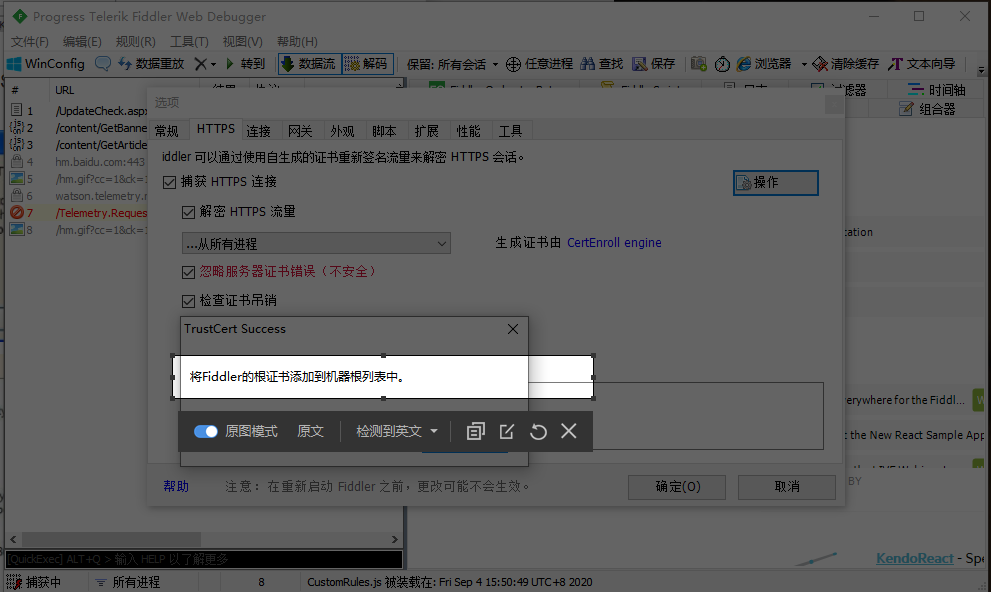This screenshot has height=592, width=991.
Task: Switch to the 外观 options tab
Action: tap(342, 131)
